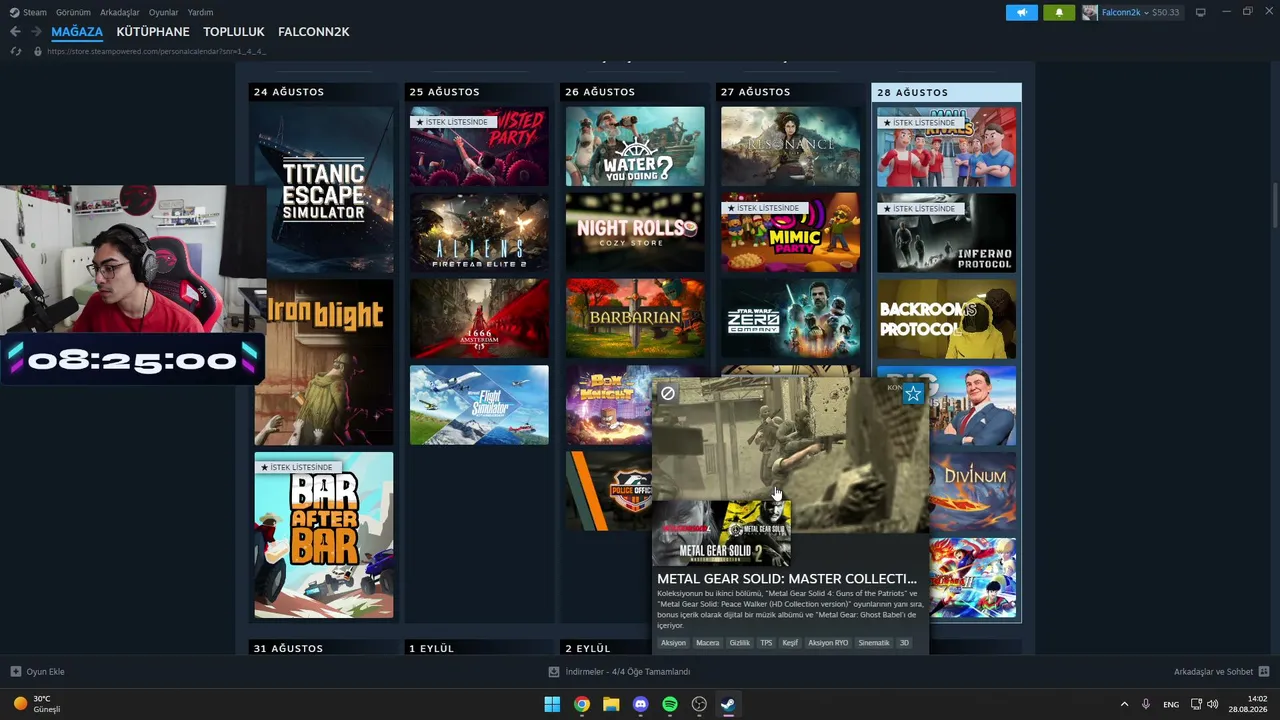1280x720 pixels.
Task: Click the TPS tag
Action: pos(766,643)
